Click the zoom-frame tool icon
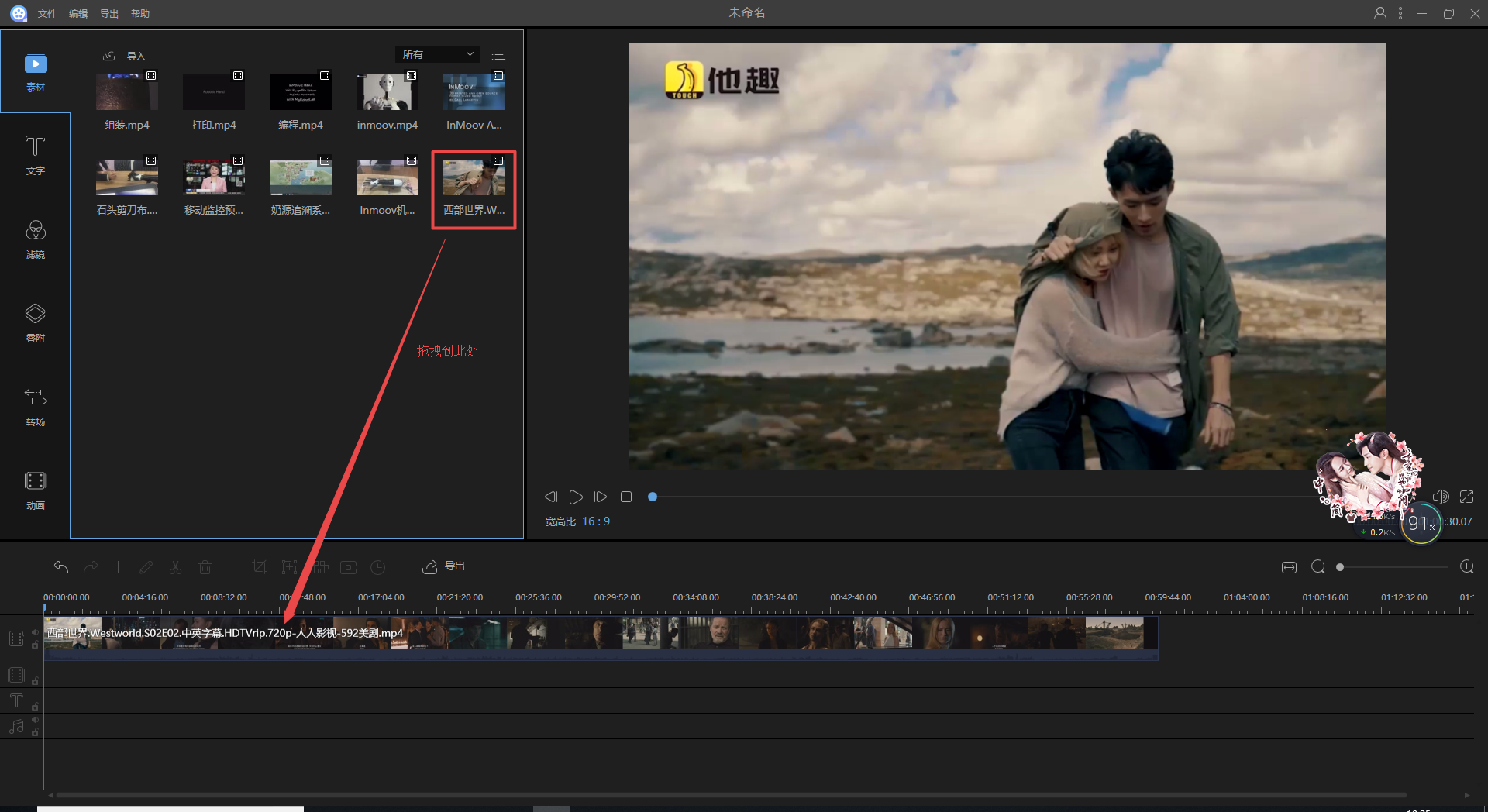 click(x=290, y=567)
